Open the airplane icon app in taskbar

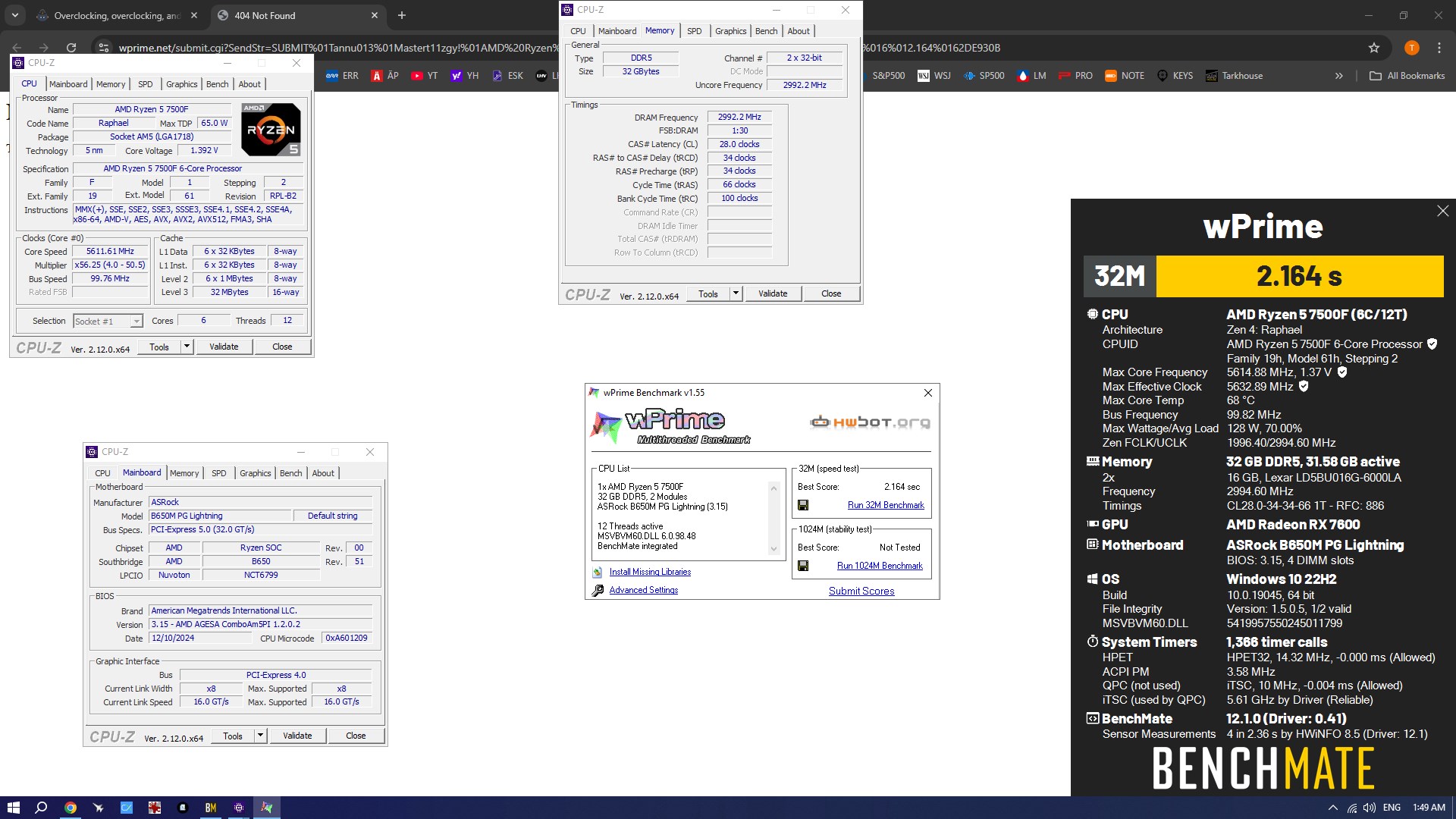[98, 808]
